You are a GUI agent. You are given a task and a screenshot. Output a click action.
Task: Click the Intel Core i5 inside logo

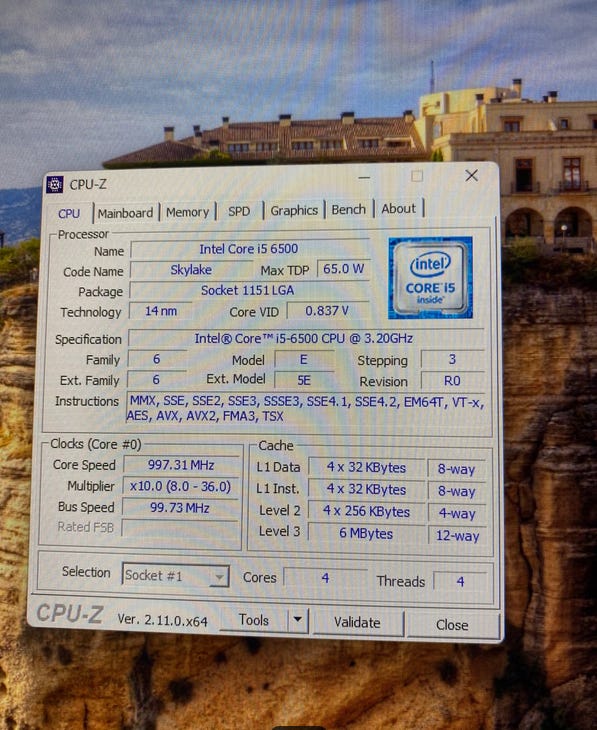tap(430, 278)
